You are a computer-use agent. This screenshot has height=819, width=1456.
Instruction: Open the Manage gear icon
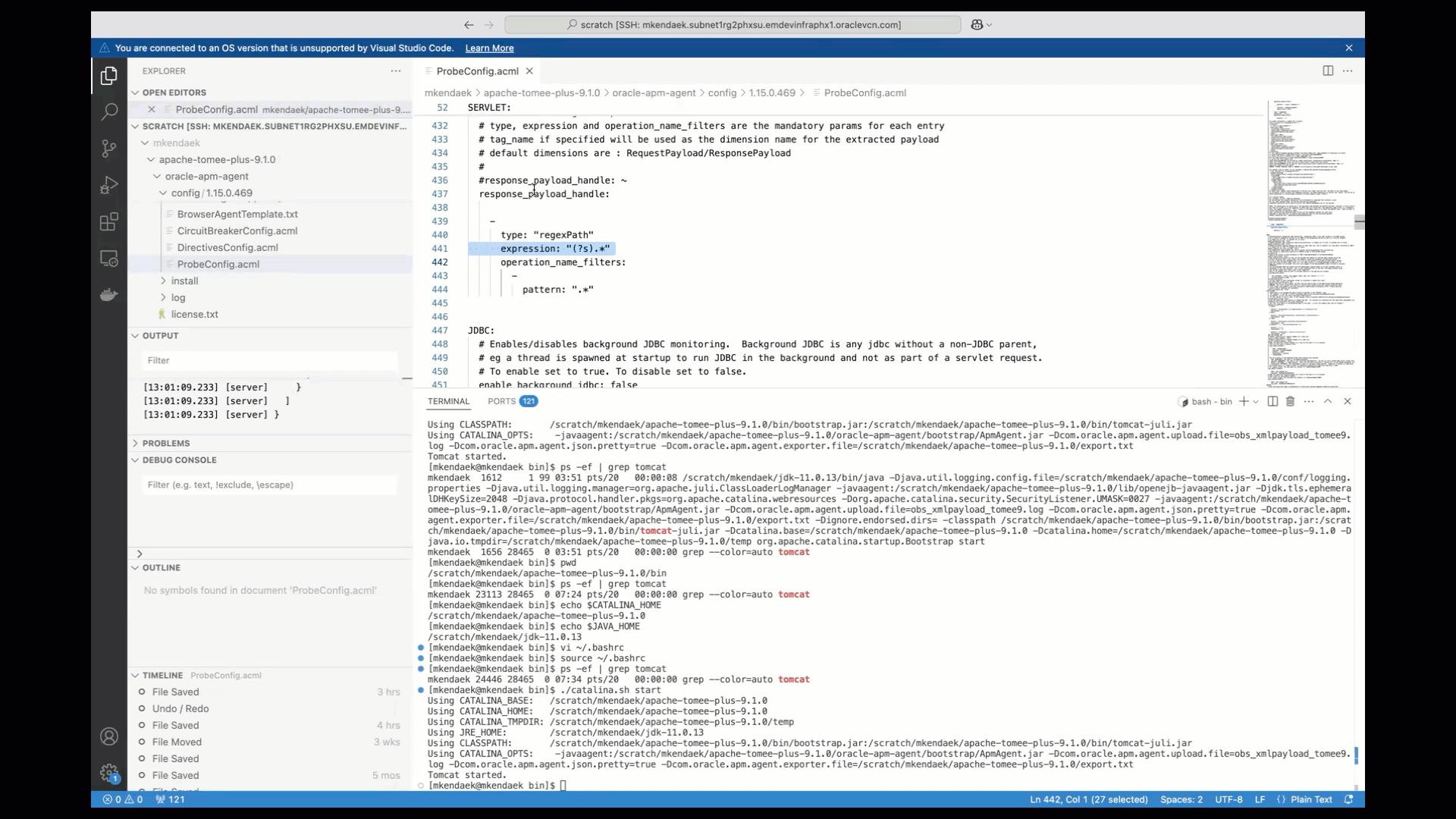coord(109,773)
